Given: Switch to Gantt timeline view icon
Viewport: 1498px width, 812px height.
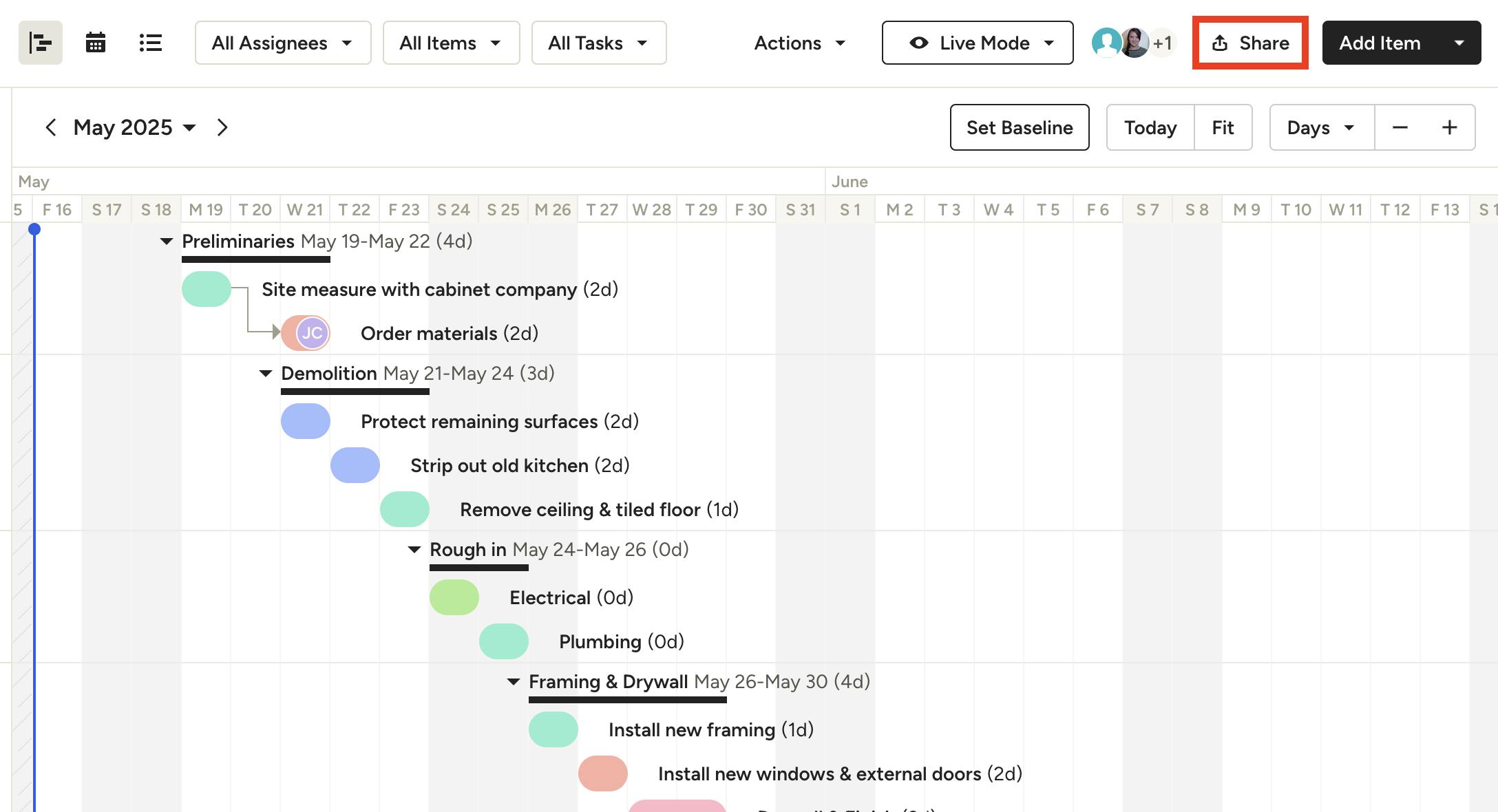Looking at the screenshot, I should click(40, 43).
